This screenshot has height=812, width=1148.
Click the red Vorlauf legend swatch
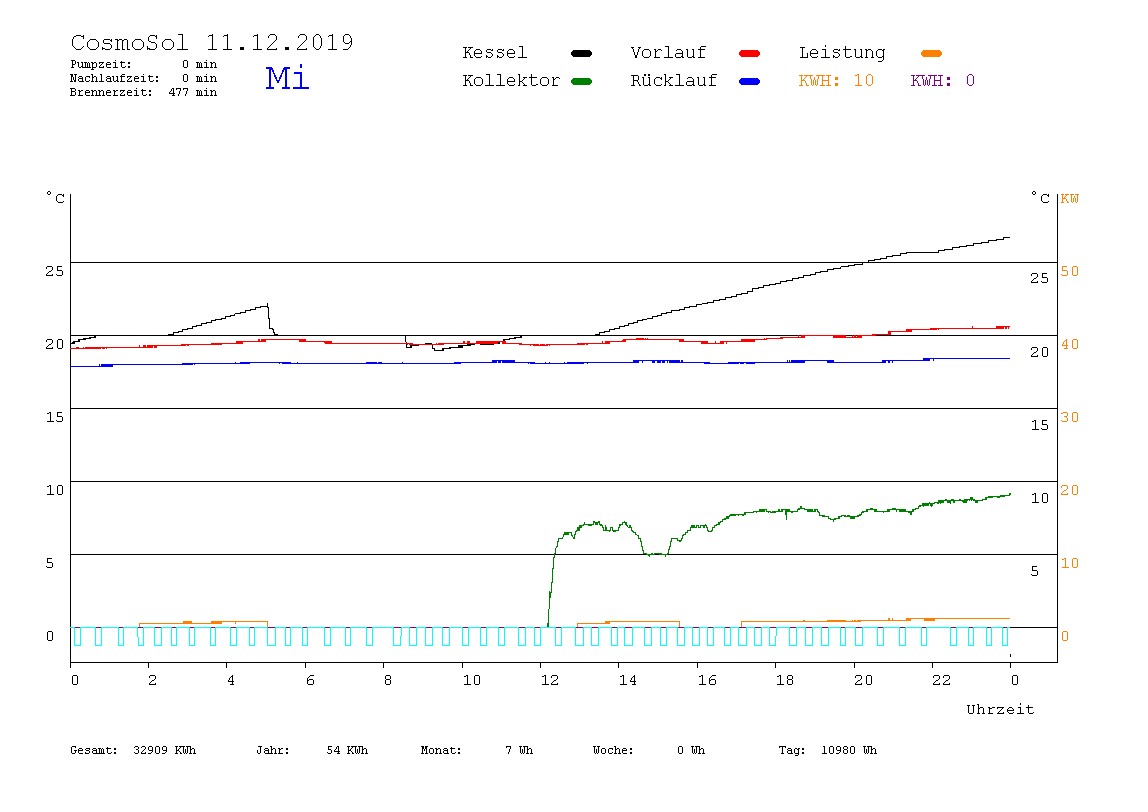tap(750, 53)
